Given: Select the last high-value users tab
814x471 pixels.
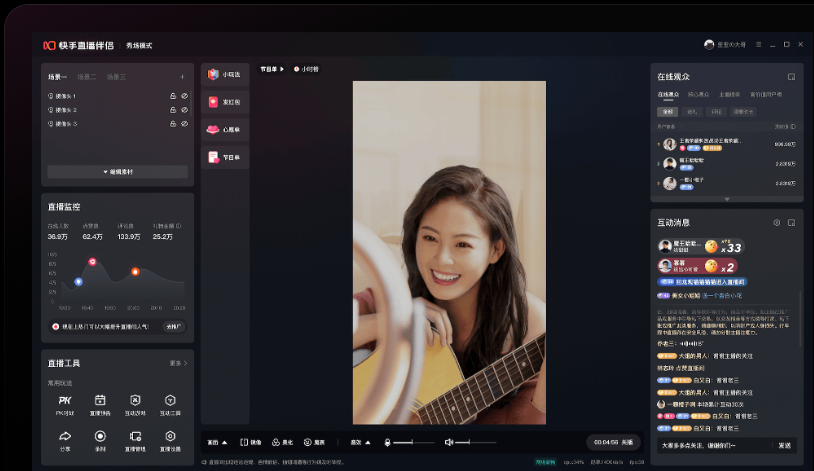Looking at the screenshot, I should point(766,95).
